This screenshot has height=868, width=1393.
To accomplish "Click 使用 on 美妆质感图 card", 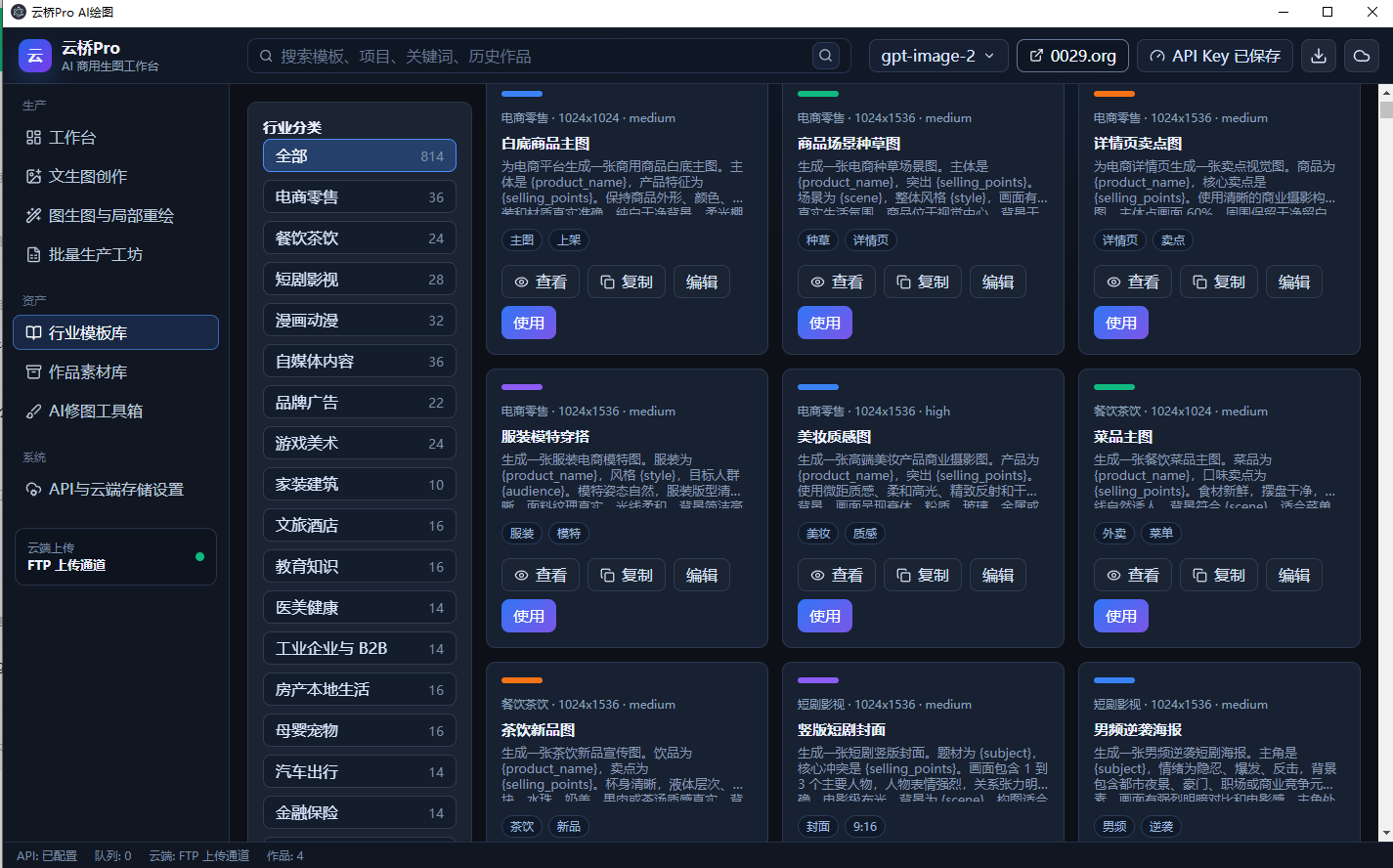I will (x=825, y=616).
